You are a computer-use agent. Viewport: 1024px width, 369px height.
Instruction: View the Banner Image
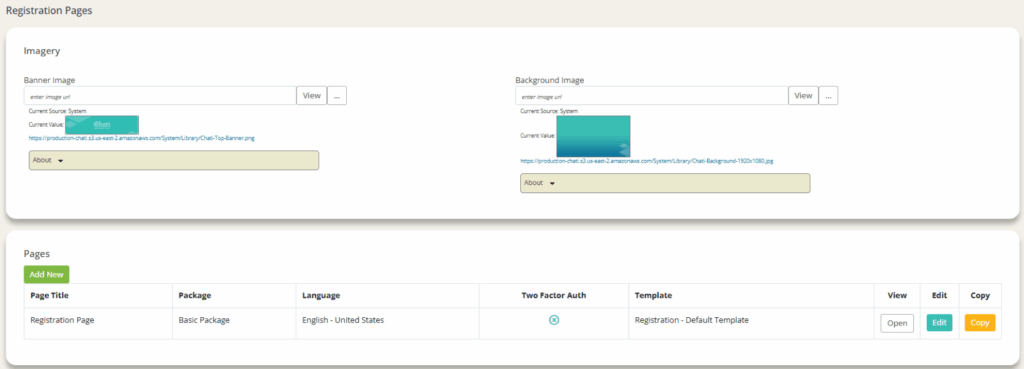[312, 95]
